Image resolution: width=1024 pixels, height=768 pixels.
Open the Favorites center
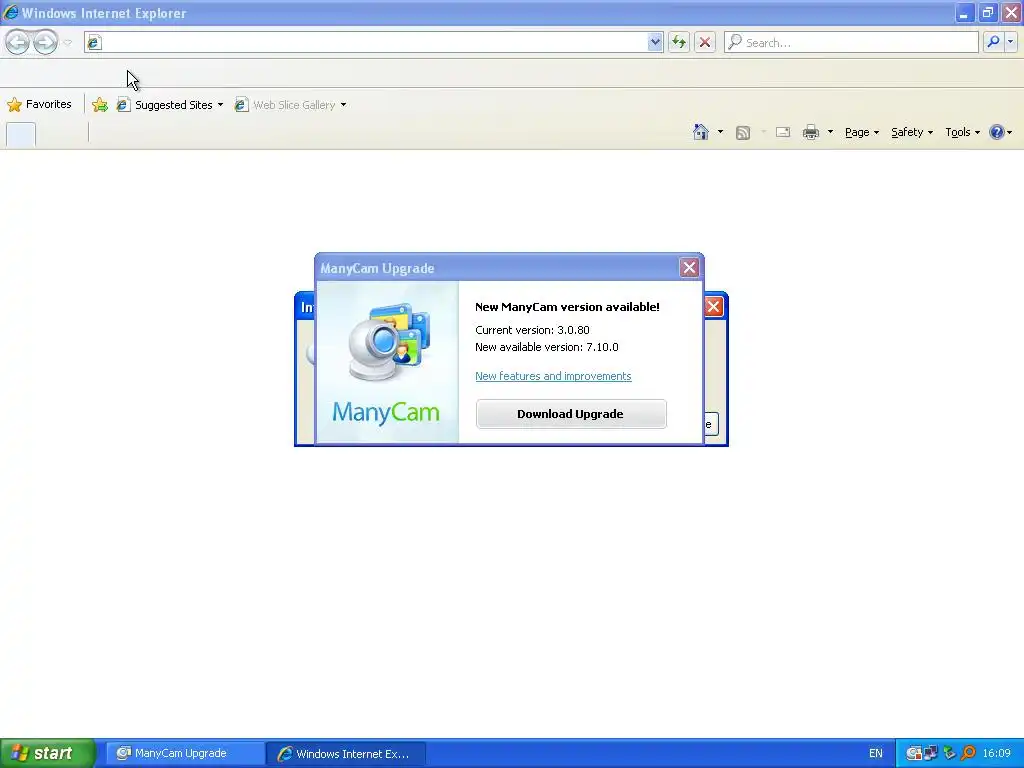39,104
